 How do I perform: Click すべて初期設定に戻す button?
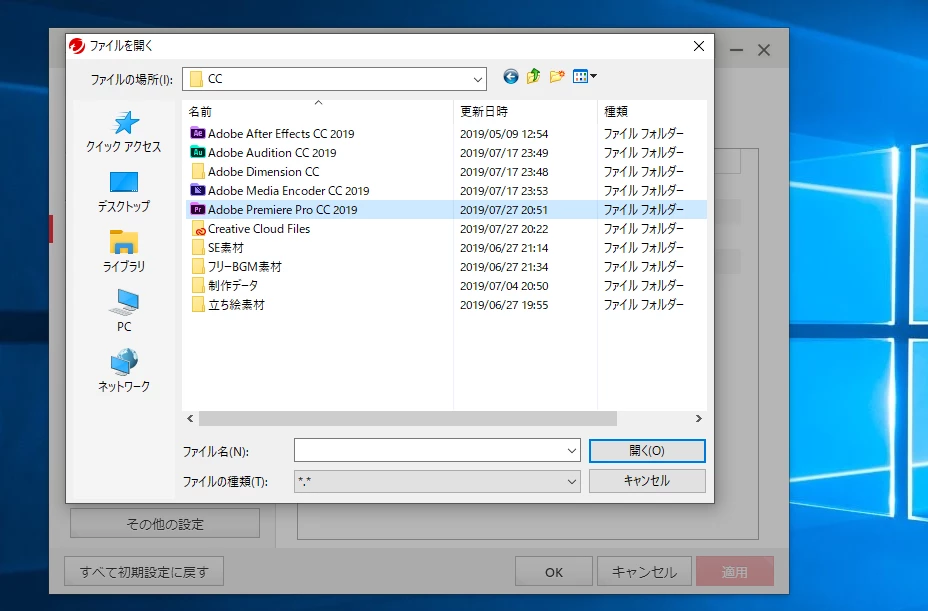pos(144,572)
